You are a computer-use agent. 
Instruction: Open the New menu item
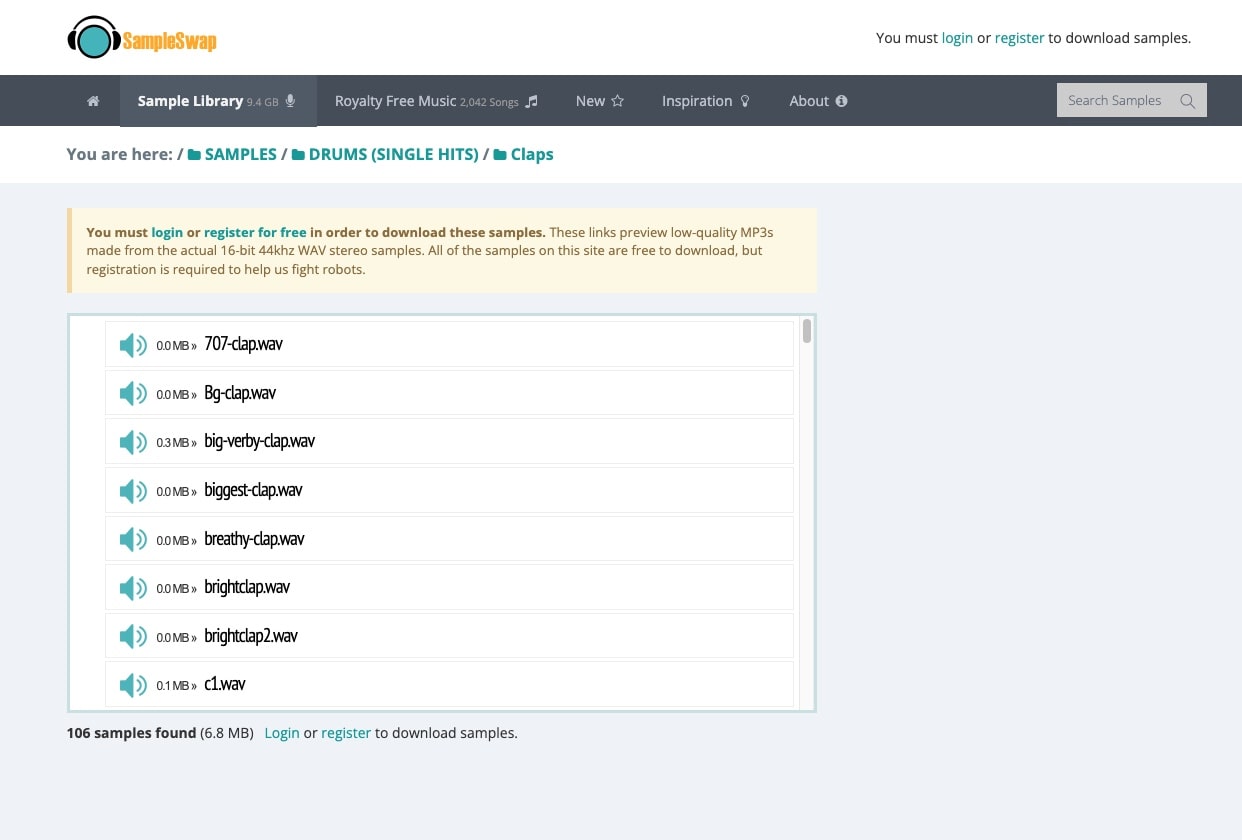[x=600, y=101]
